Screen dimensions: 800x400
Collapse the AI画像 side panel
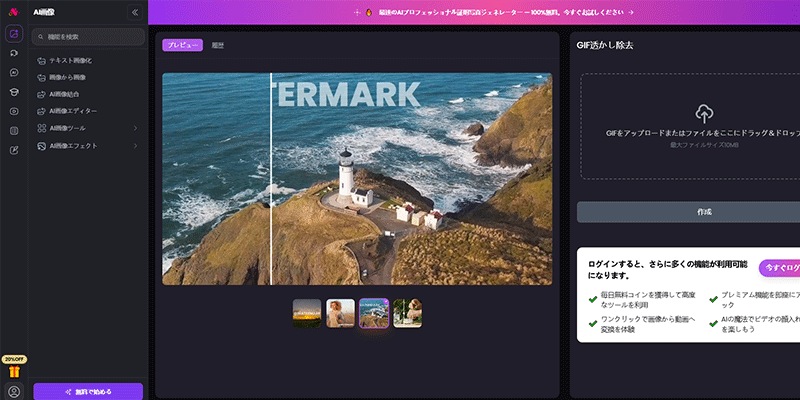click(135, 12)
